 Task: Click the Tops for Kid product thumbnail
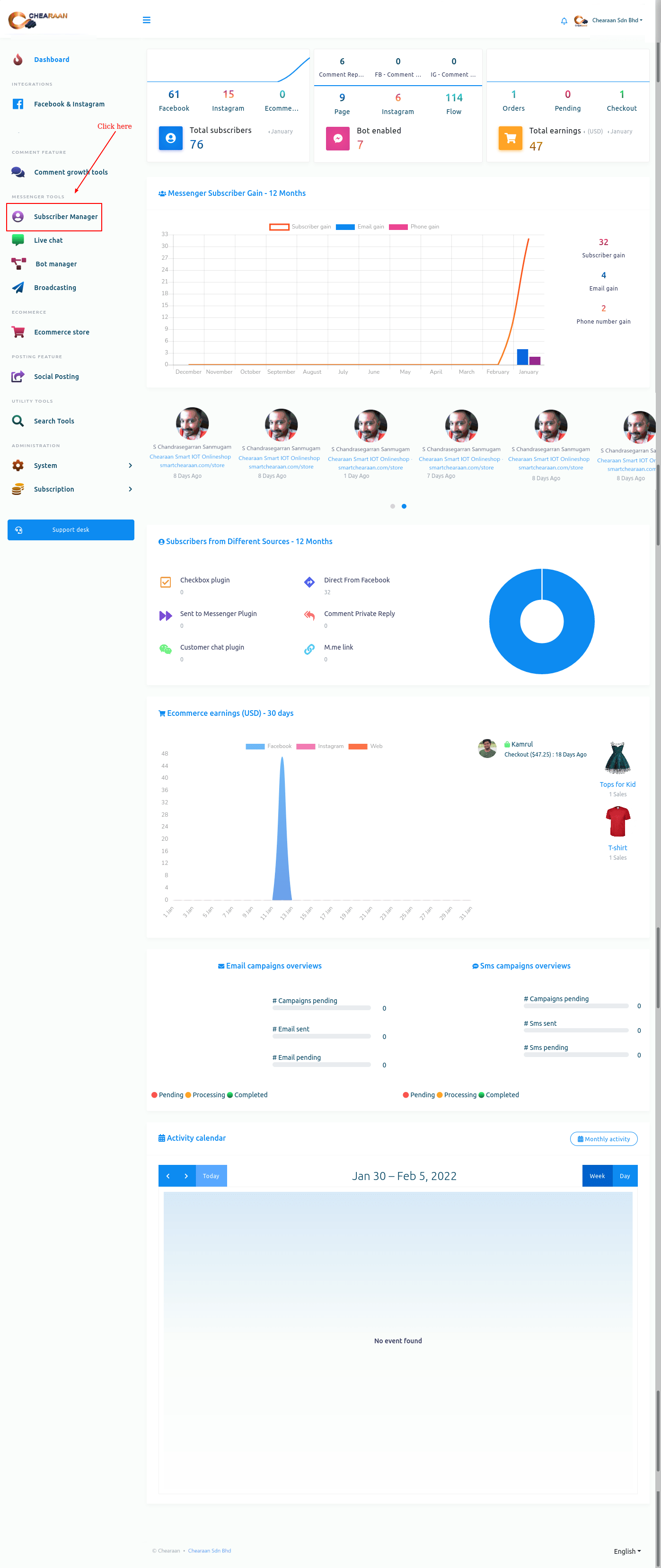coord(617,758)
